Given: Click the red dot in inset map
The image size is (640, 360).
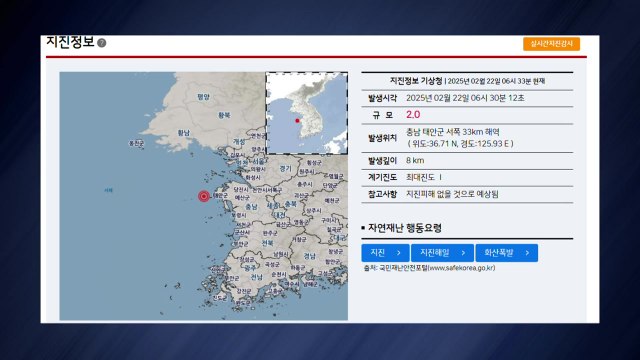Looking at the screenshot, I should pyautogui.click(x=298, y=121).
